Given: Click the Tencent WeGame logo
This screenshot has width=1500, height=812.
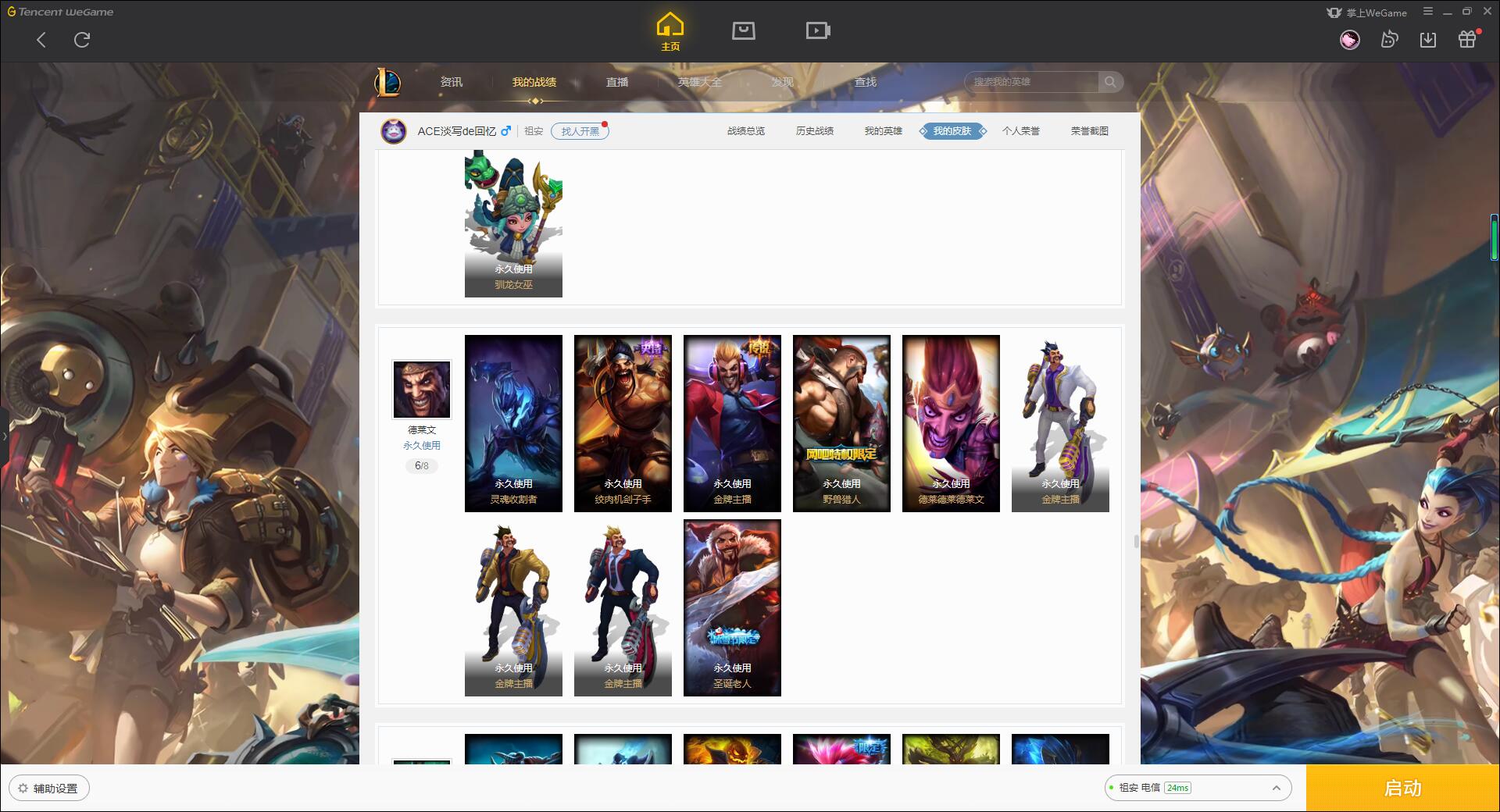Looking at the screenshot, I should tap(60, 12).
